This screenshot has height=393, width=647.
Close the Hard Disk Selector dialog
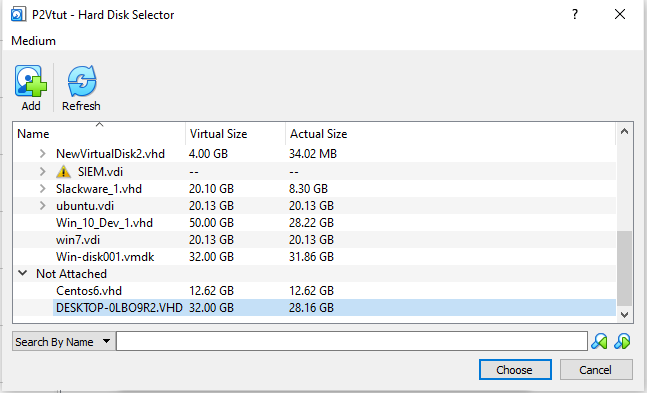[x=620, y=14]
